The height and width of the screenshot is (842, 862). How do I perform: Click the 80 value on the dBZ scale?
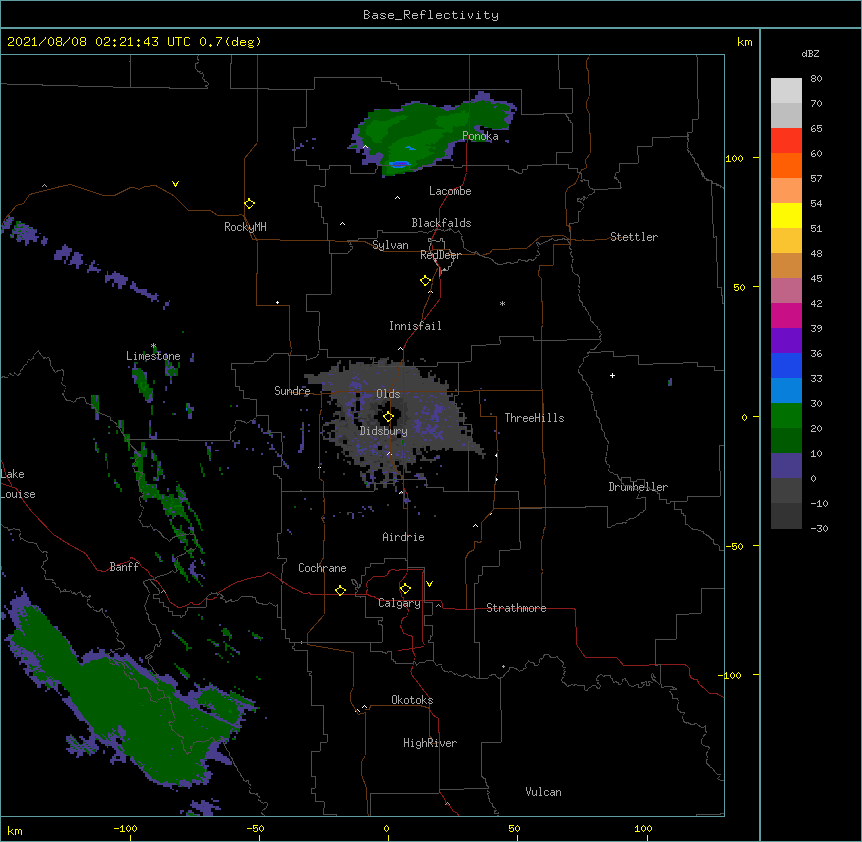[816, 79]
